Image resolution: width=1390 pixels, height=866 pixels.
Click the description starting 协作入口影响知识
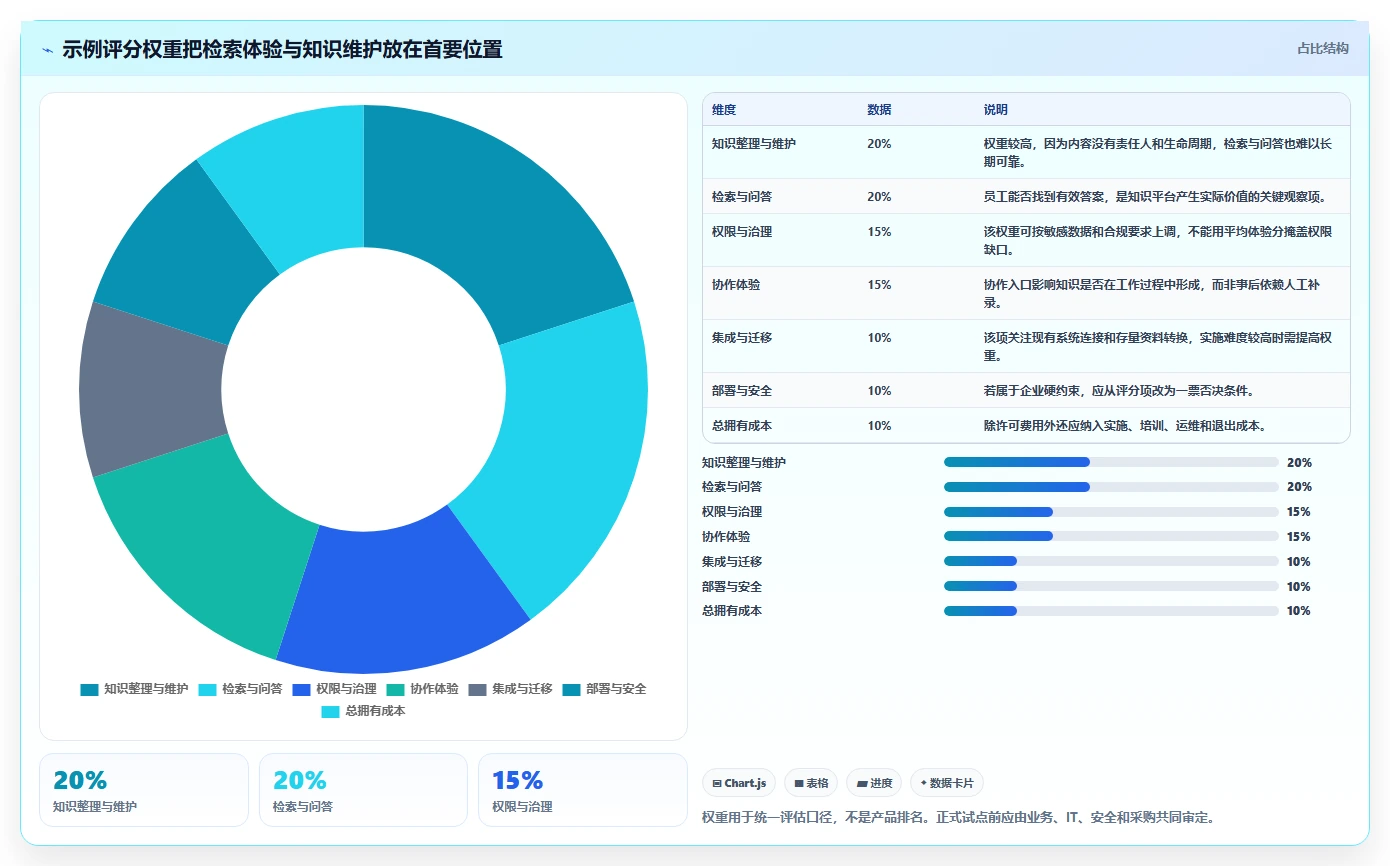1152,293
